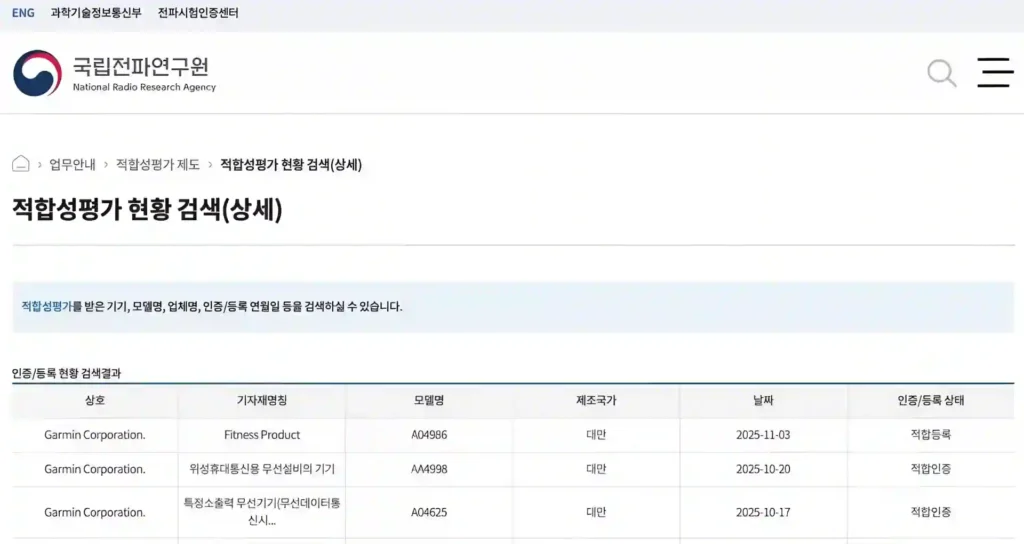Select model name A04625

[x=429, y=512]
